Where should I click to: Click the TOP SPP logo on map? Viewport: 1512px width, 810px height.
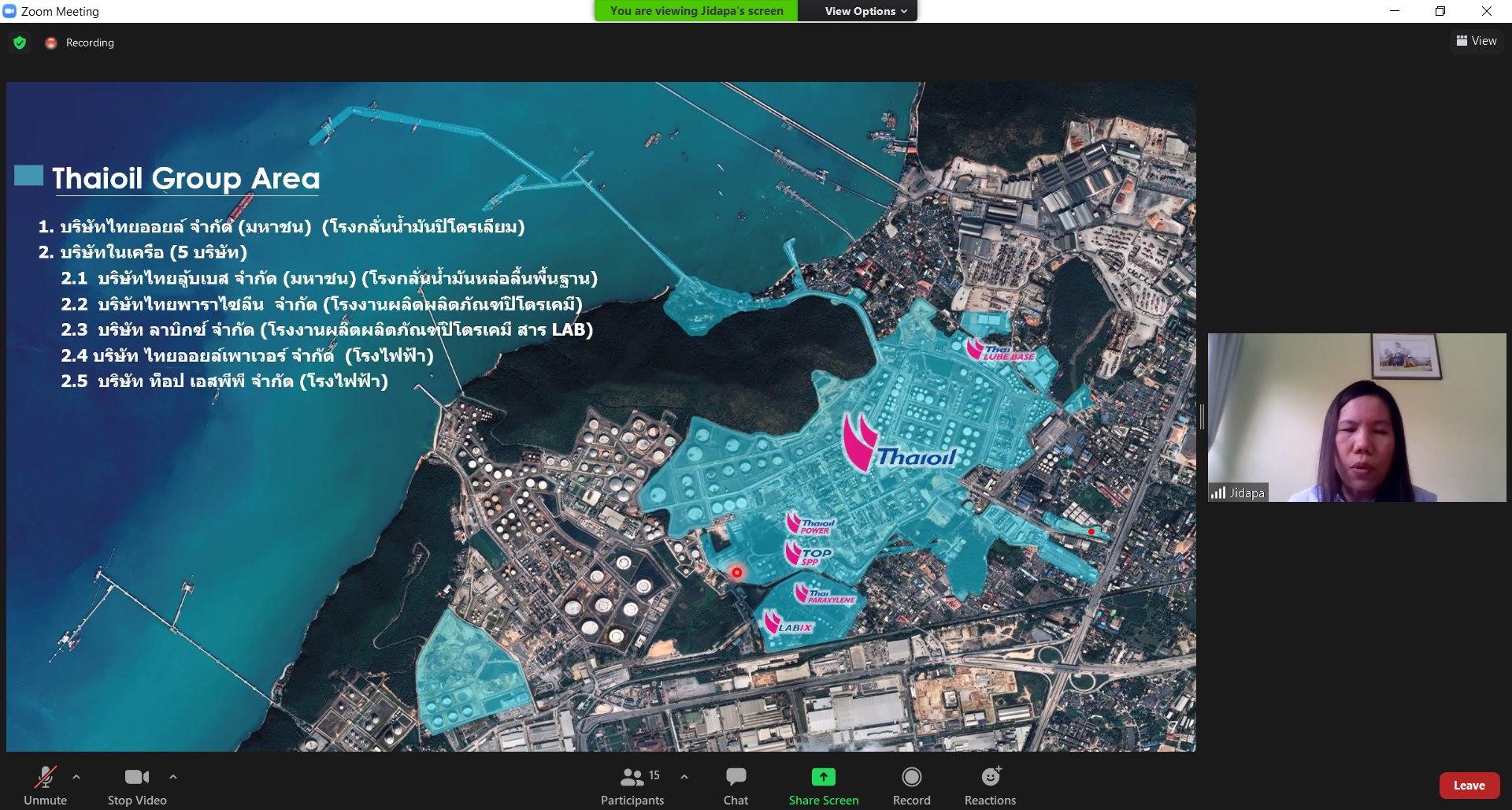pyautogui.click(x=808, y=554)
